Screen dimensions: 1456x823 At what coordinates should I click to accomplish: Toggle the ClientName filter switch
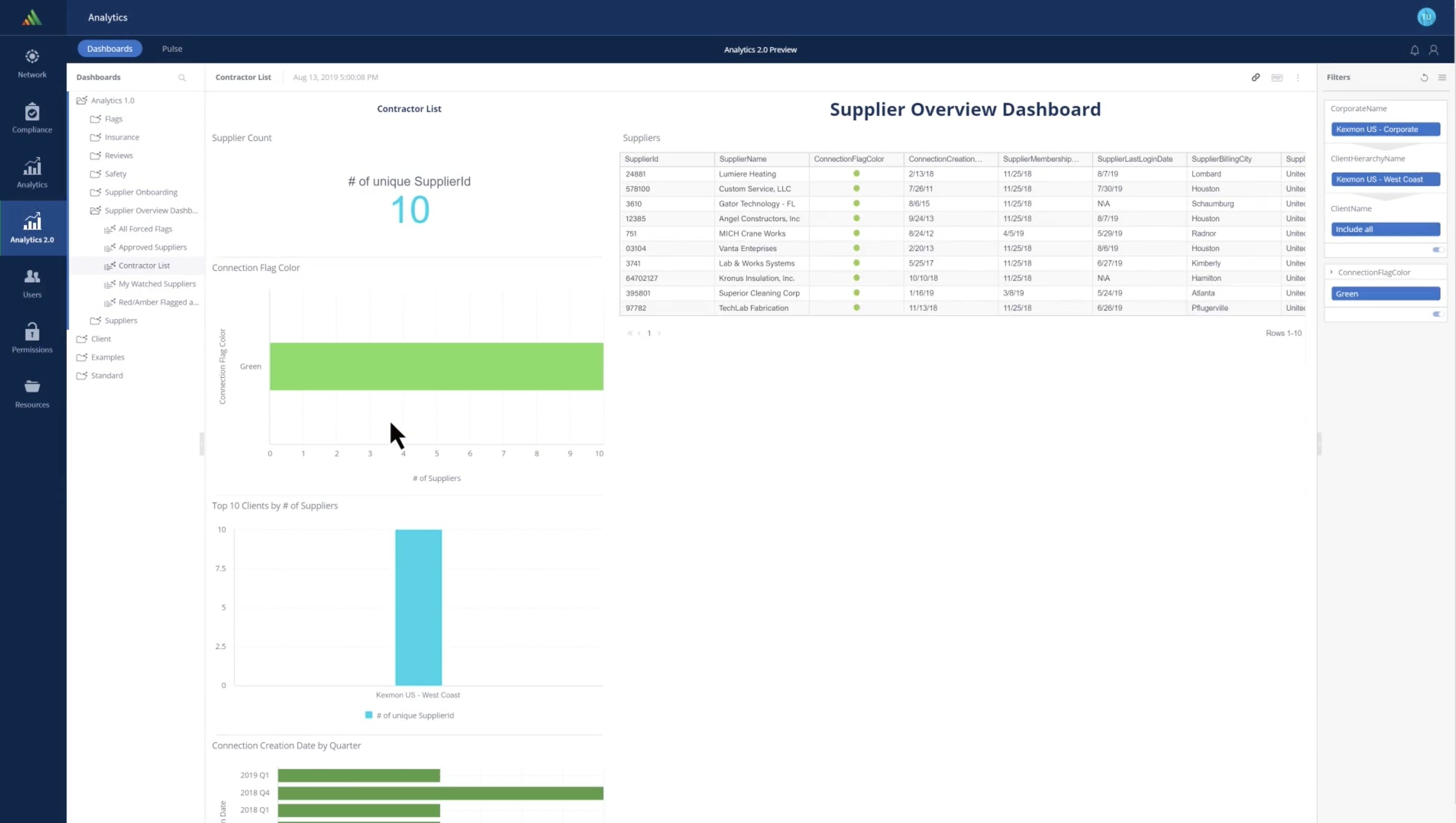[1438, 249]
